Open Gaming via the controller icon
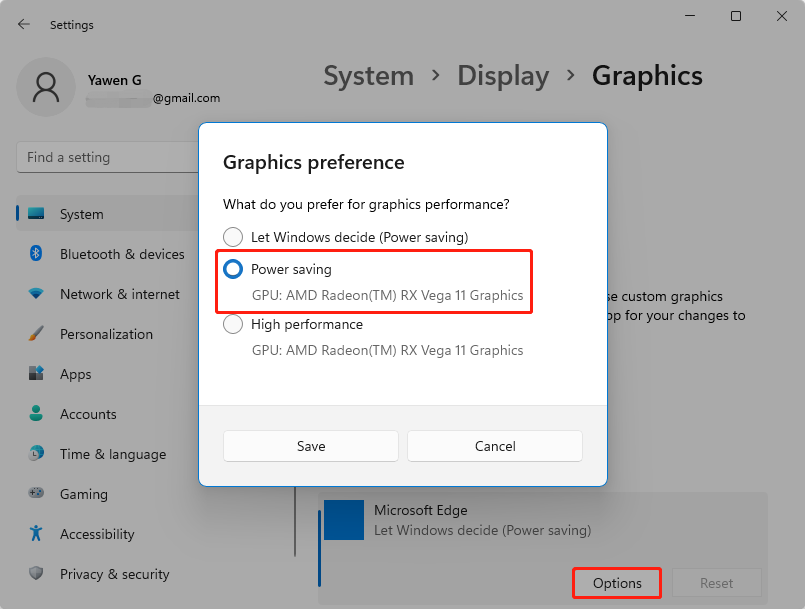 pos(34,494)
